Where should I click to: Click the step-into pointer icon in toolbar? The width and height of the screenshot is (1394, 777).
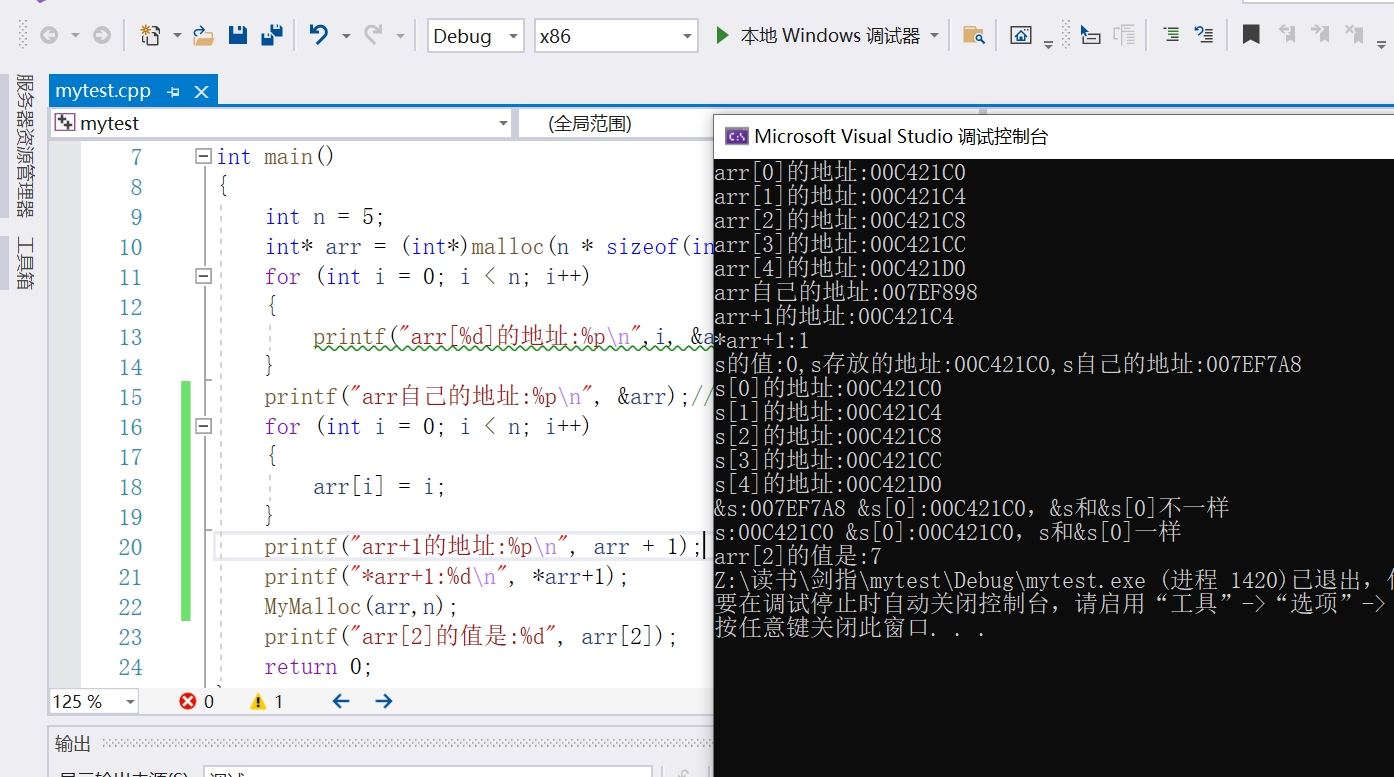point(1091,36)
